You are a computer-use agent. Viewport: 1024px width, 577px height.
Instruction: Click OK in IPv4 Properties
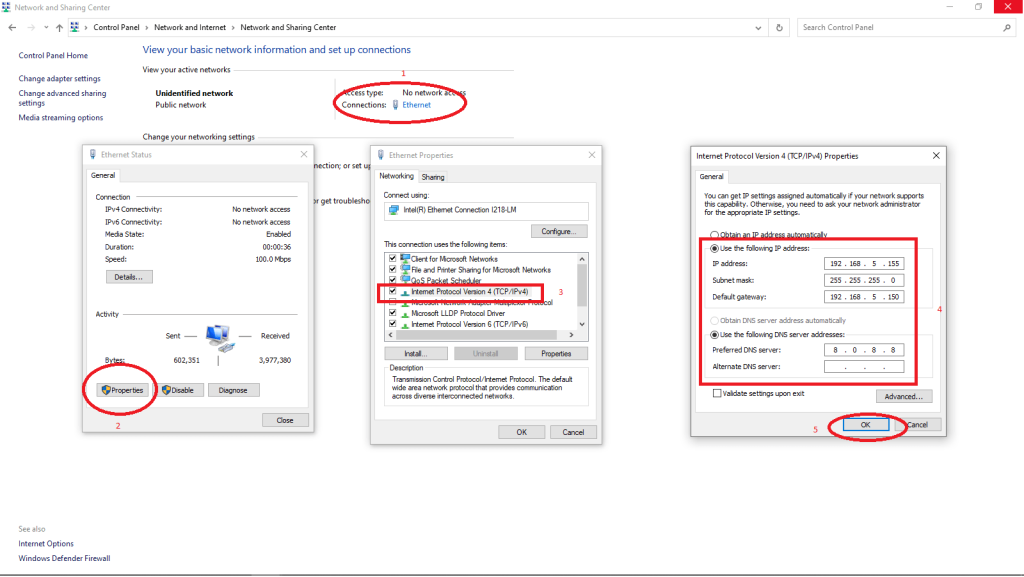point(865,424)
